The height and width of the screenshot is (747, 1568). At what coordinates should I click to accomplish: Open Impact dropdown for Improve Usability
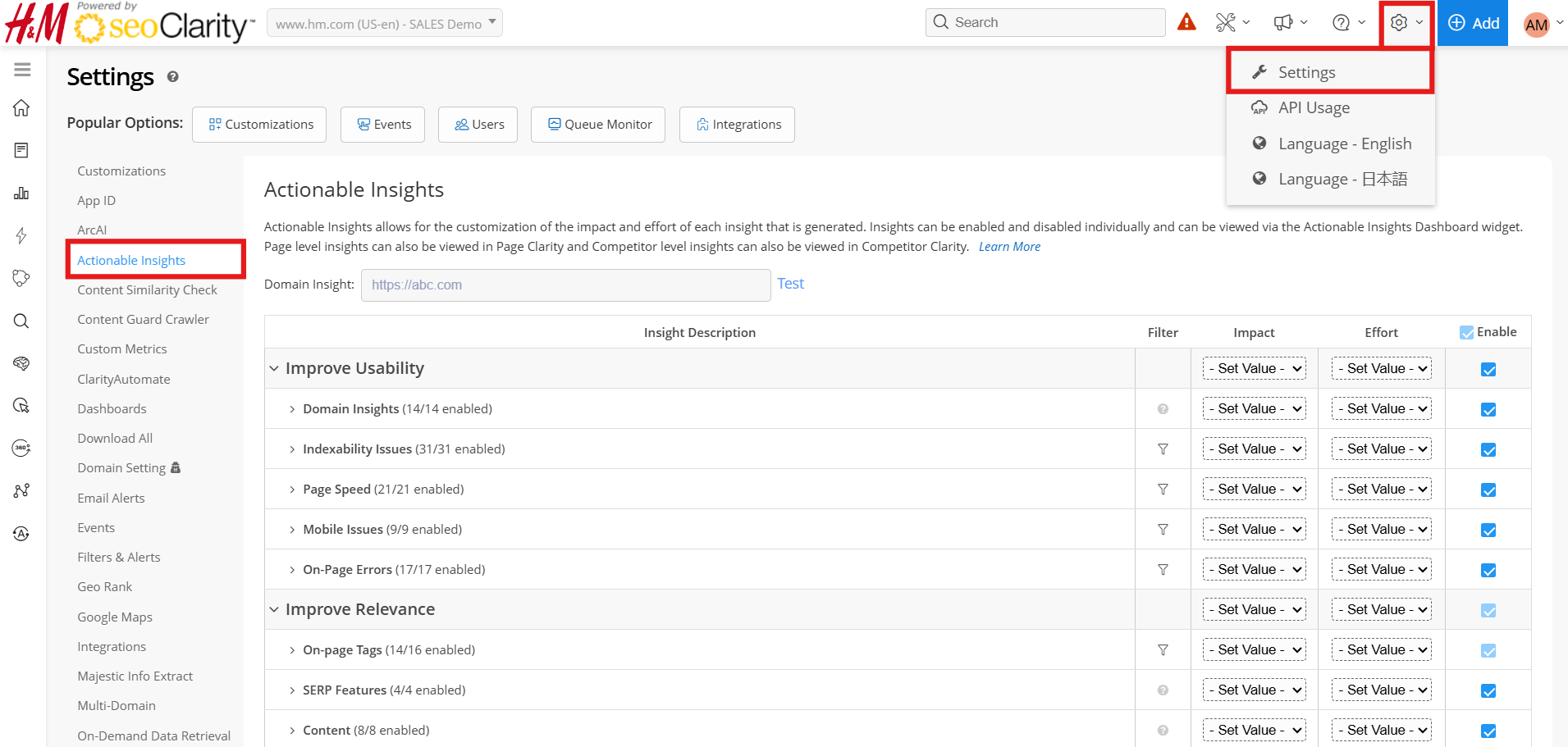pos(1254,369)
